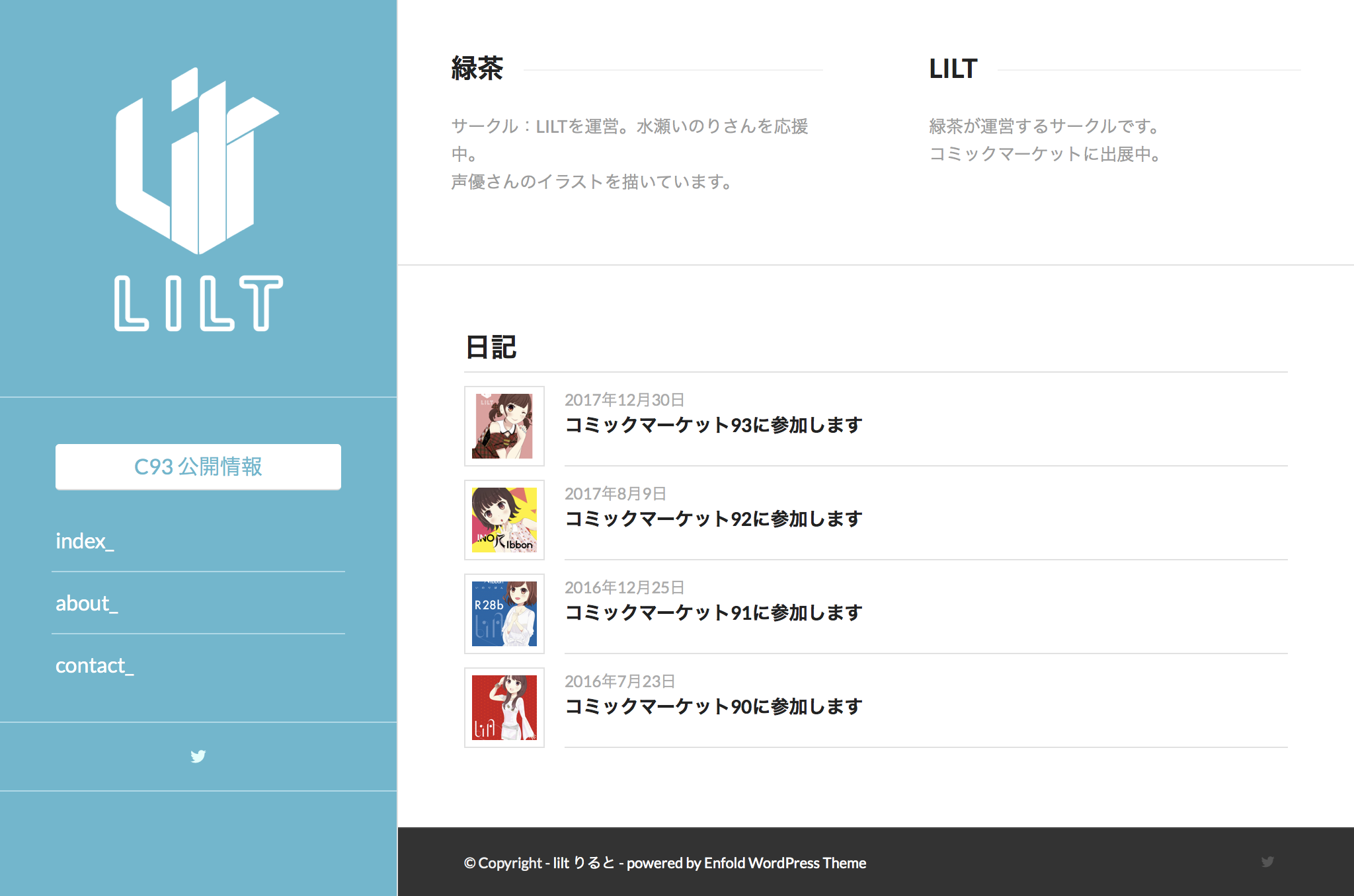The image size is (1354, 896).
Task: Open the コミックマーケット90に参加します post
Action: pyautogui.click(x=713, y=706)
